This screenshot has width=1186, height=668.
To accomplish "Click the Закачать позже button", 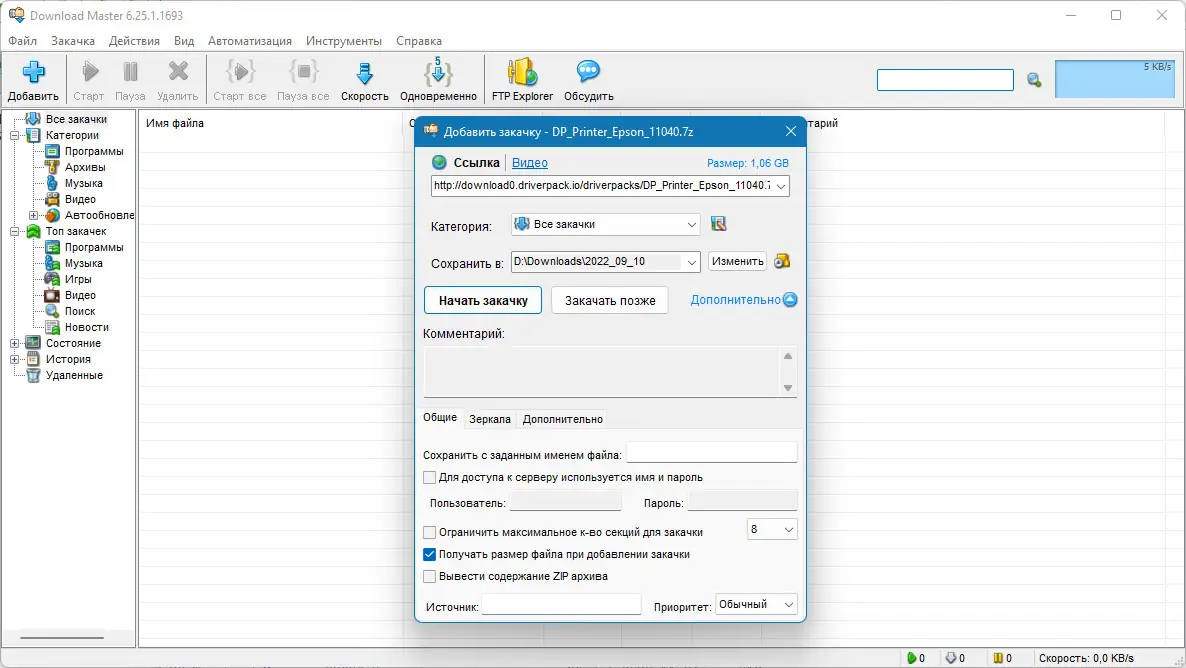I will coord(610,300).
